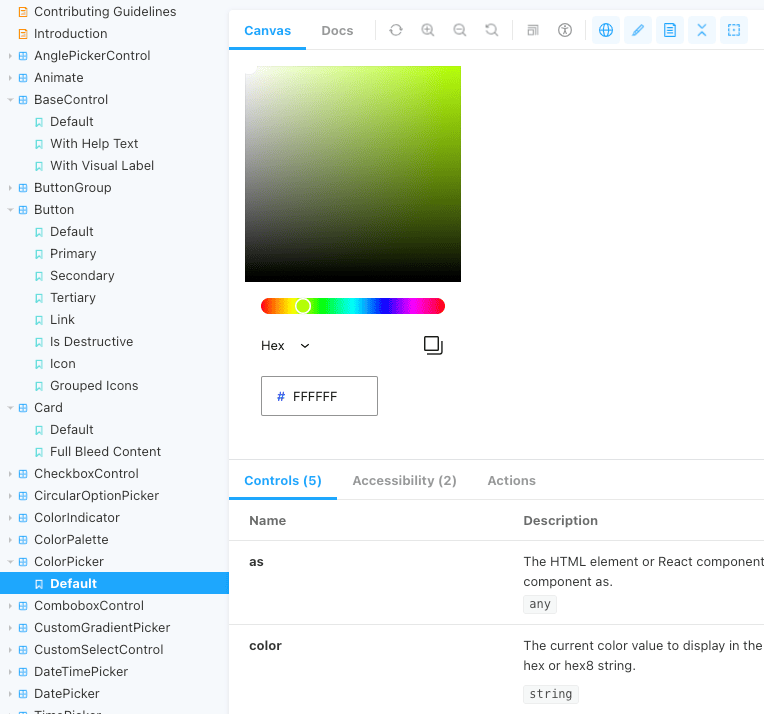Click the copy color value icon

[433, 345]
